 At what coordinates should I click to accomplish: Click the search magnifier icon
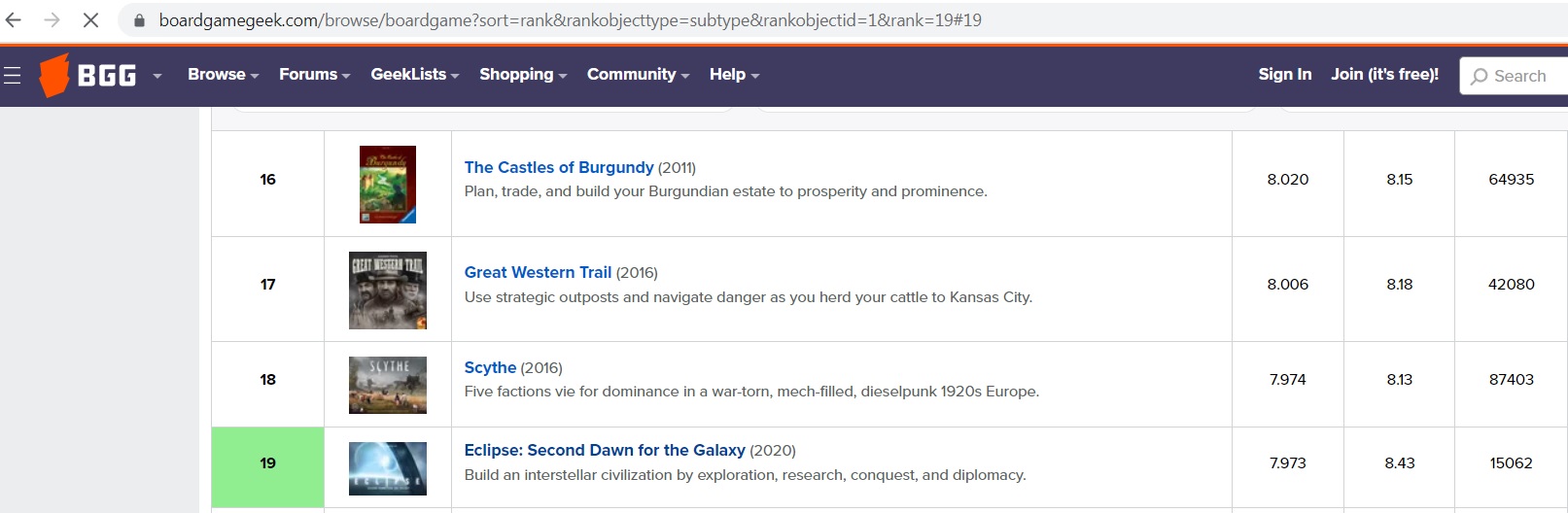click(x=1479, y=76)
